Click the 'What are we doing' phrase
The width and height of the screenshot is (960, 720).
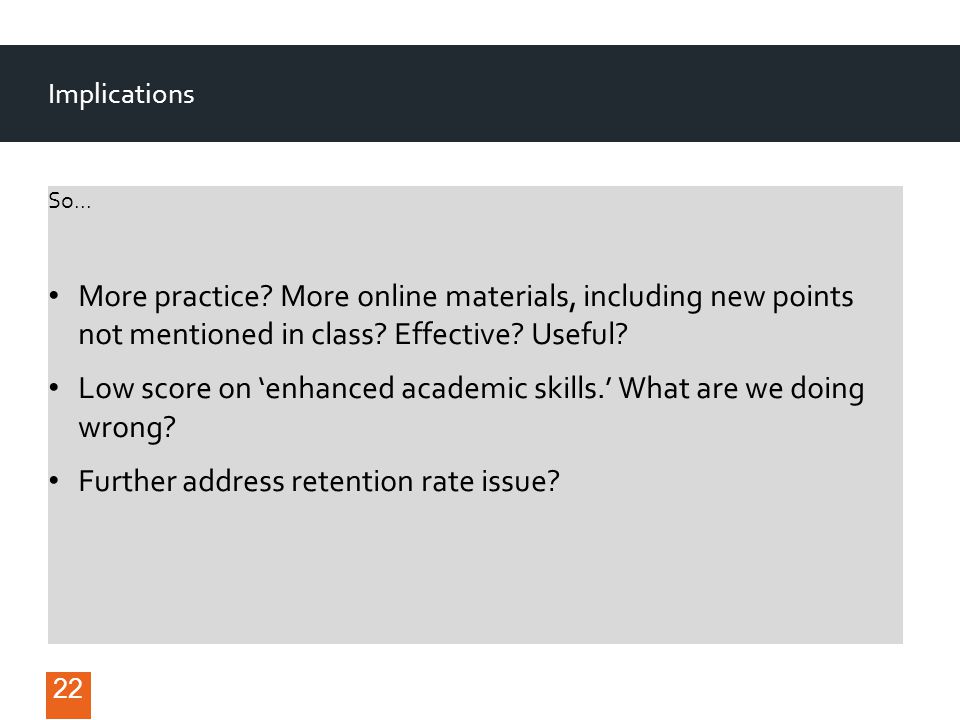tap(741, 389)
